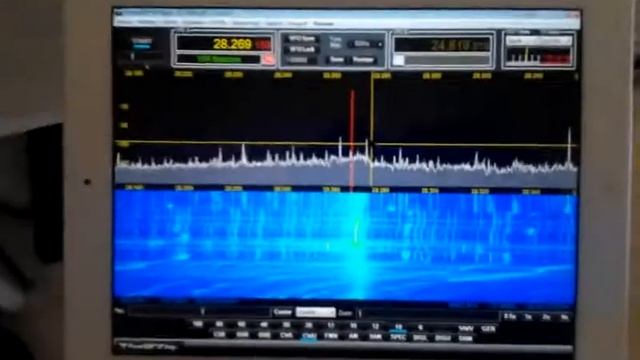Select the DIGU digital mode

point(443,338)
